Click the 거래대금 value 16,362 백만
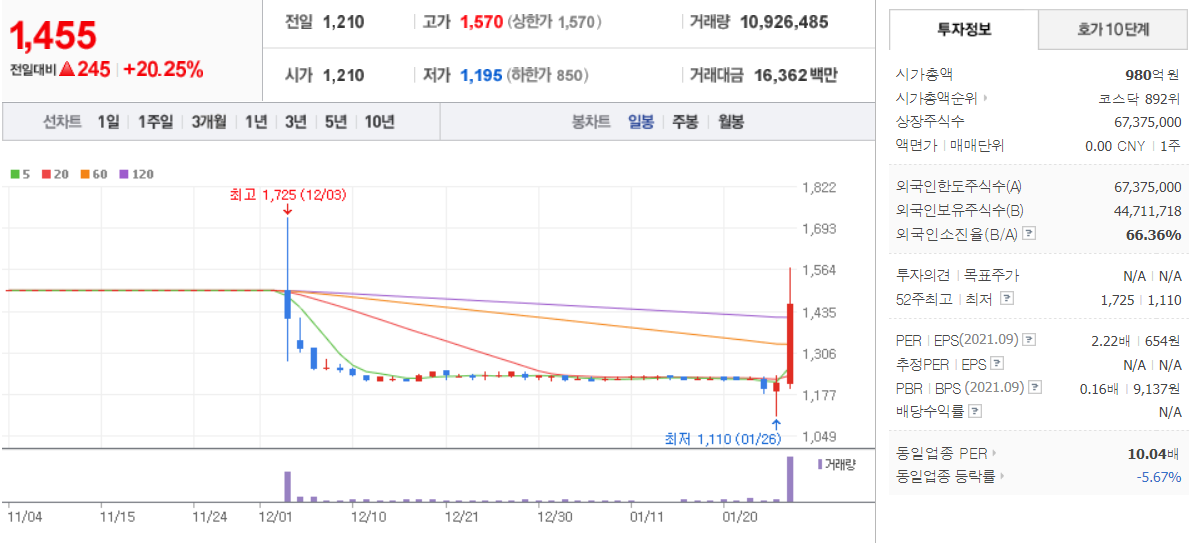Image resolution: width=1191 pixels, height=543 pixels. [x=796, y=75]
